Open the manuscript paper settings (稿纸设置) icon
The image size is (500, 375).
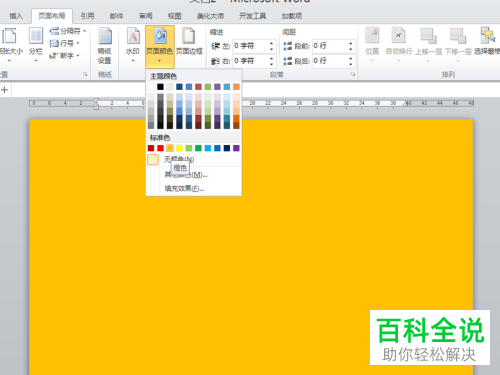(x=105, y=46)
